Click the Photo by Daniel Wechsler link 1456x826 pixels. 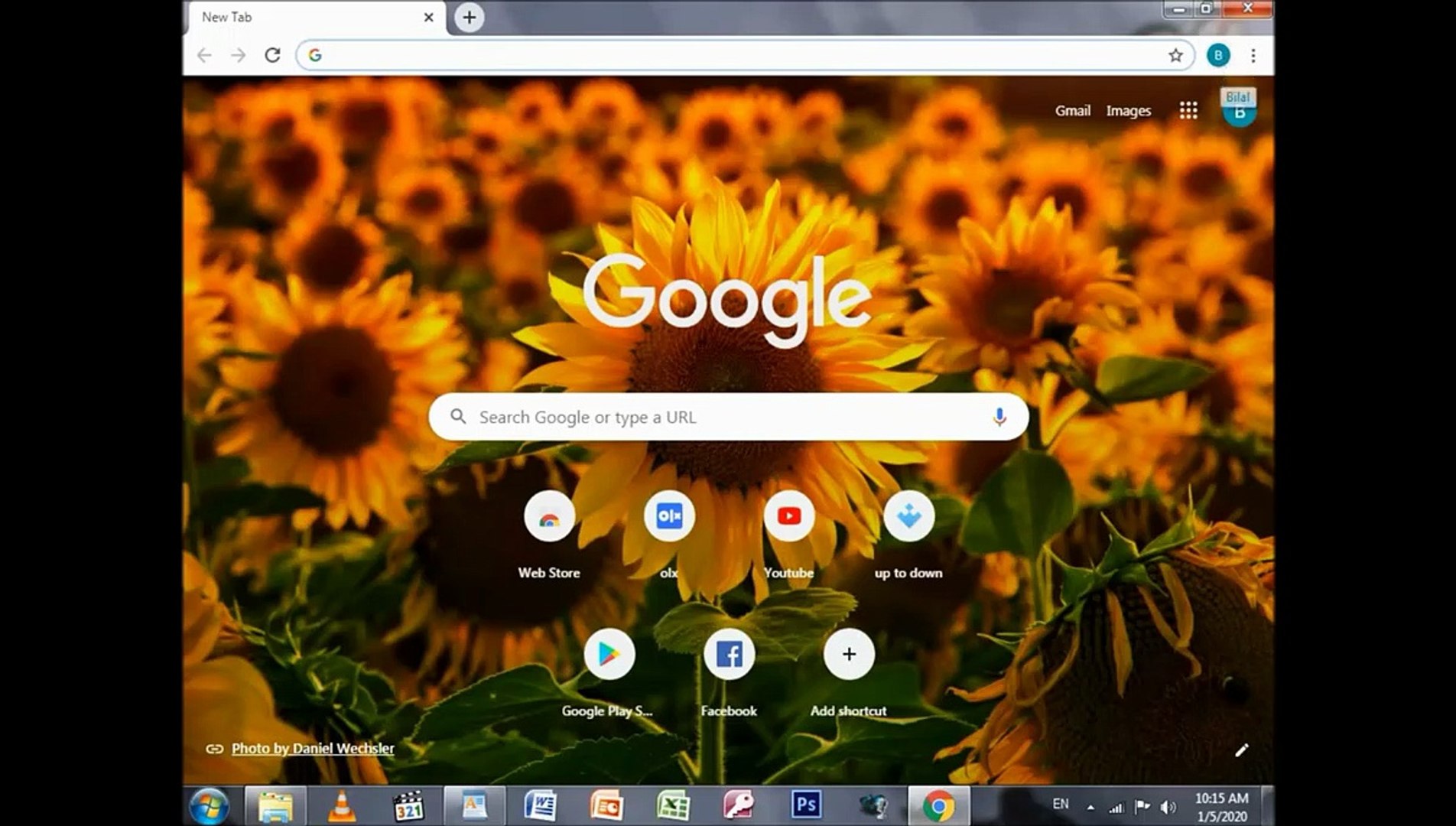pyautogui.click(x=312, y=749)
